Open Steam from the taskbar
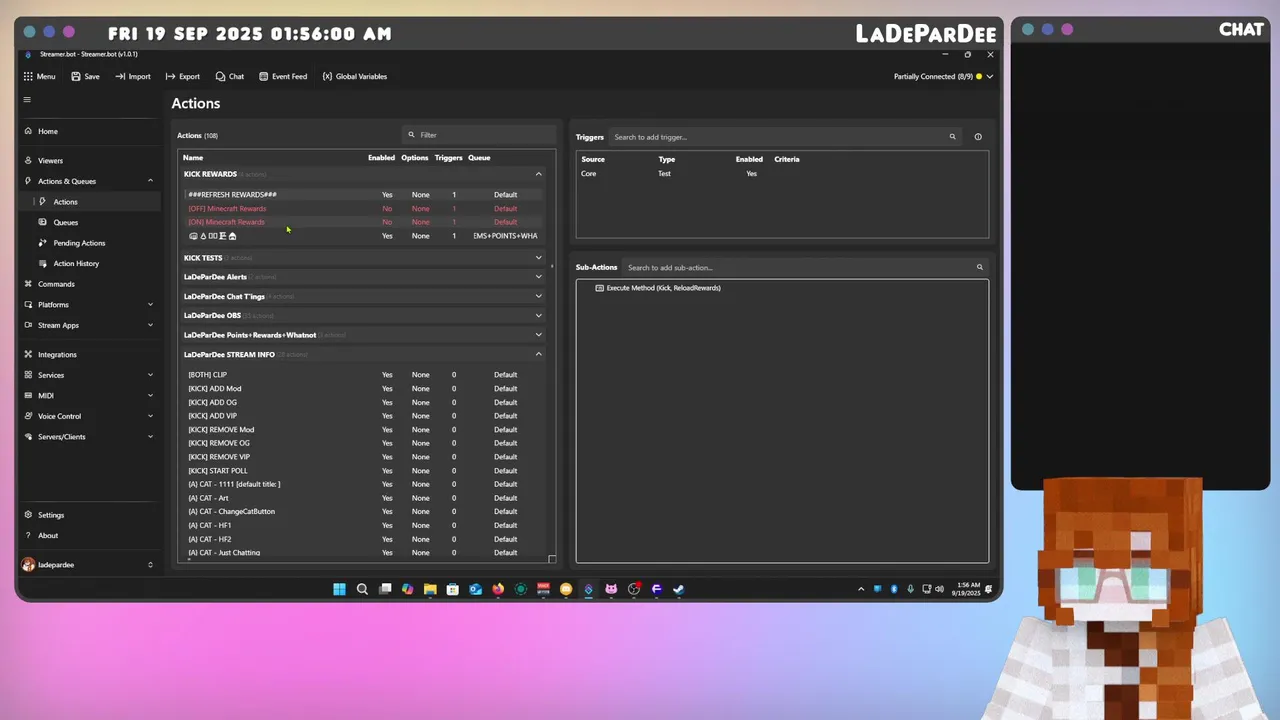This screenshot has height=720, width=1280. pos(678,589)
